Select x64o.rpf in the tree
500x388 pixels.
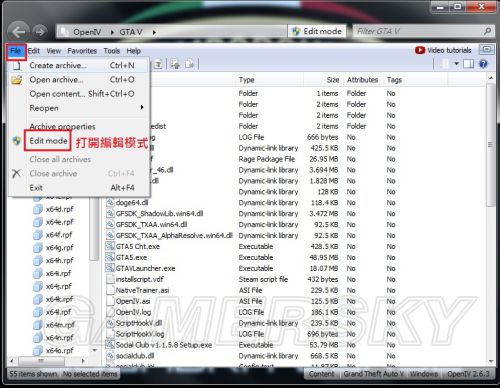point(60,351)
